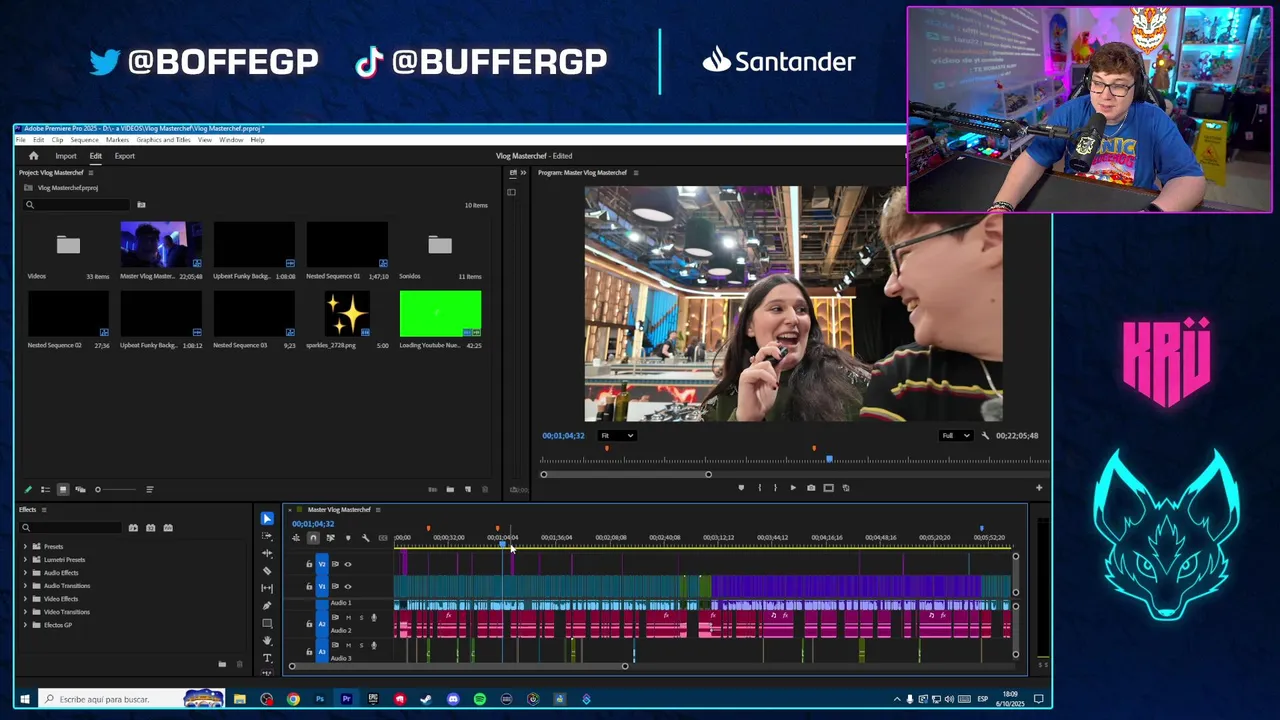Open the Program monitor button editor plus
This screenshot has width=1280, height=720.
point(1039,488)
